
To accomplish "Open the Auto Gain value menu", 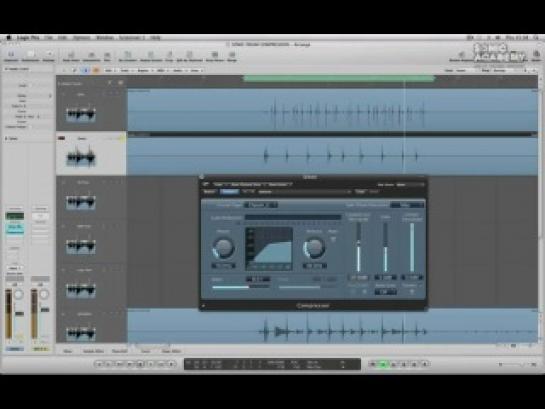I will click(x=385, y=292).
